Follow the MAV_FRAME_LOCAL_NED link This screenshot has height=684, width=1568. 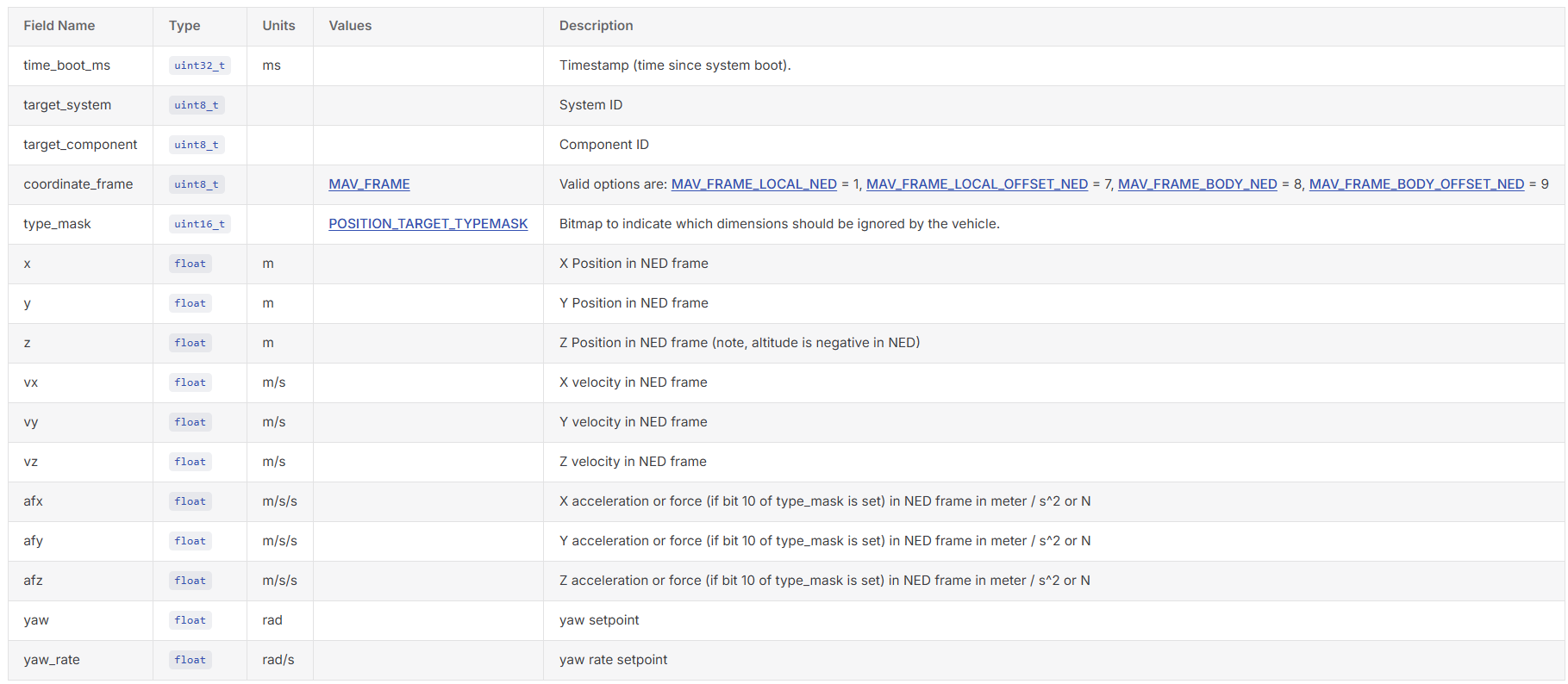coord(753,184)
